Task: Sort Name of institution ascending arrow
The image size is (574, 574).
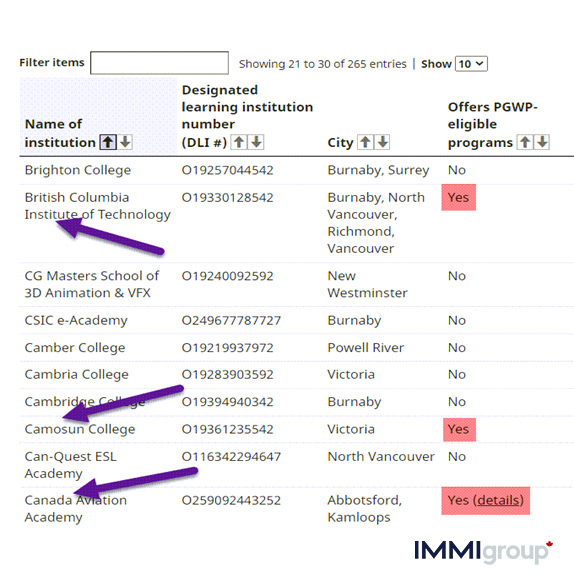Action: pyautogui.click(x=108, y=142)
